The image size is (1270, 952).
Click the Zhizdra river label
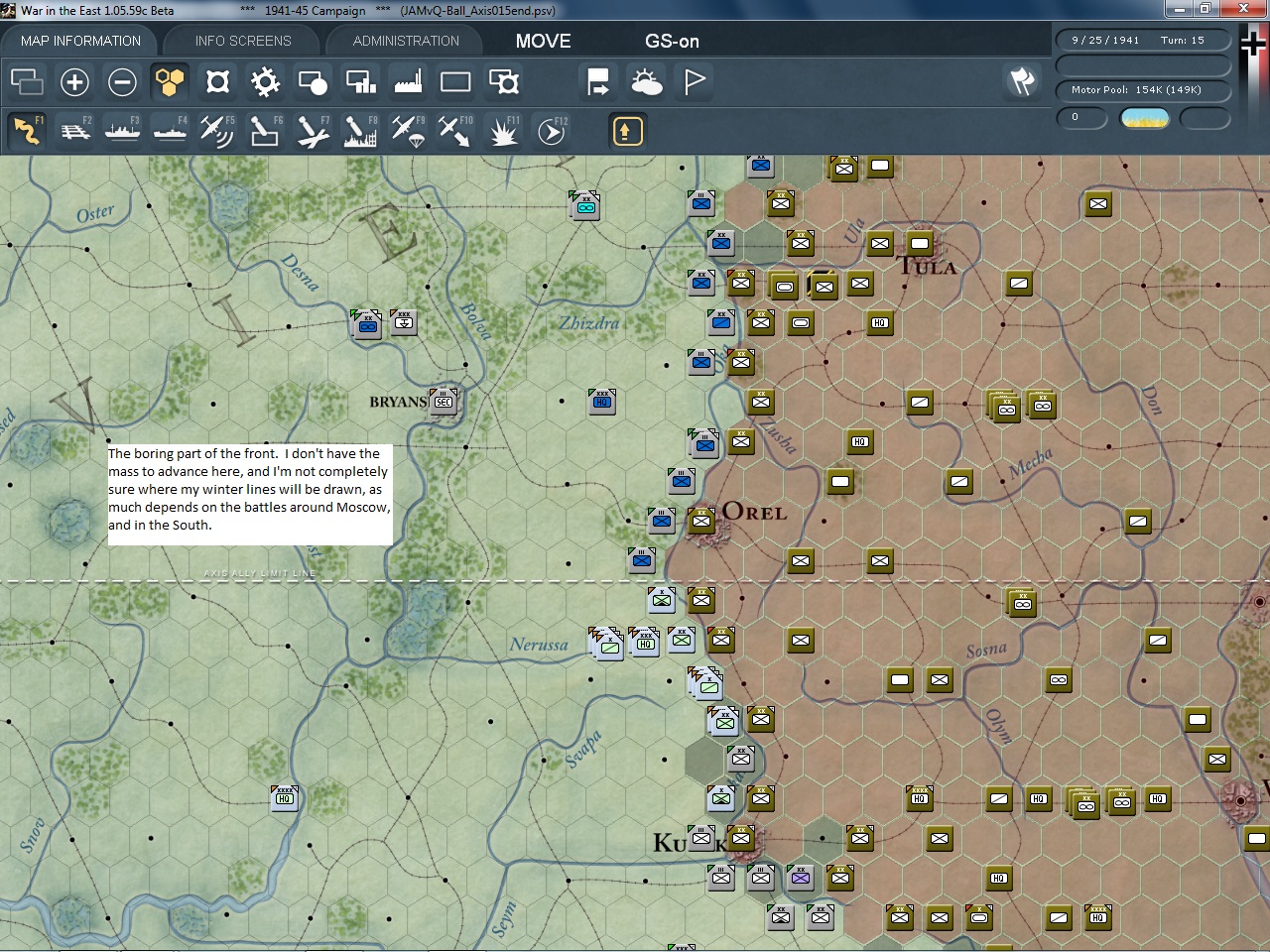pos(589,323)
